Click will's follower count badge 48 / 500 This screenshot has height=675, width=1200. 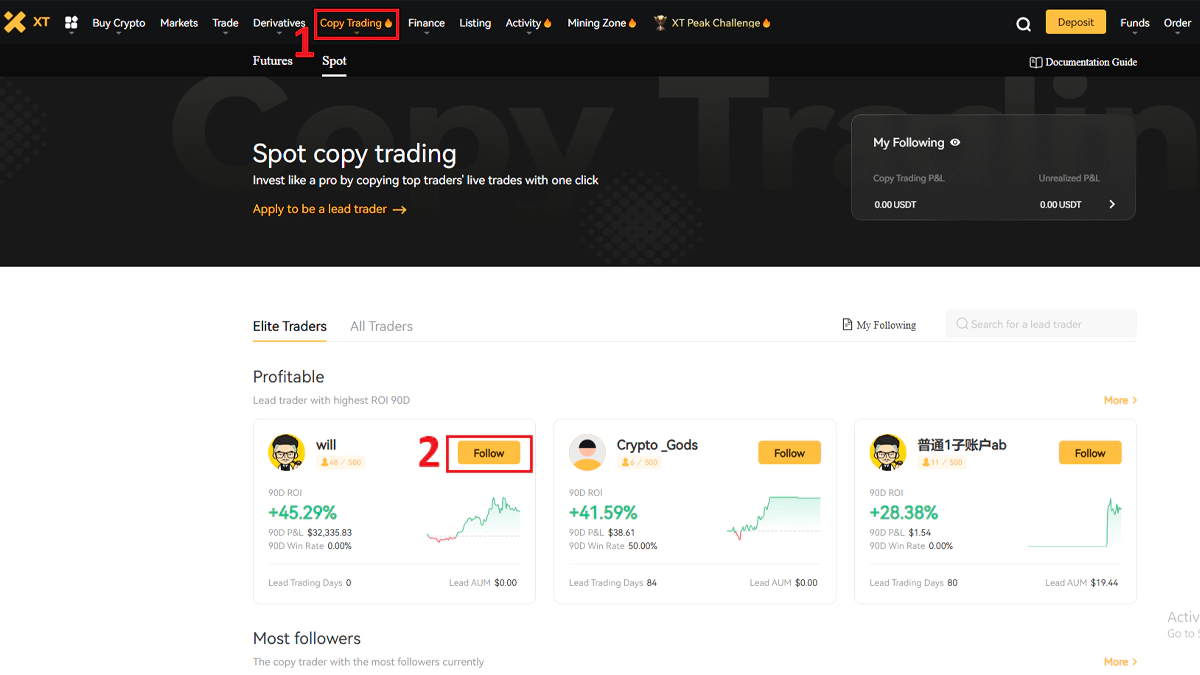pos(340,463)
